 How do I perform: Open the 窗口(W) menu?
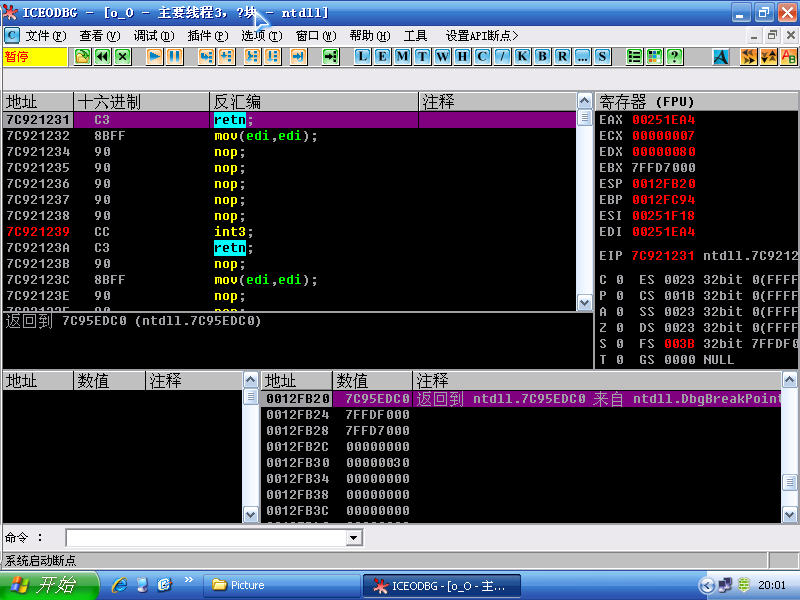click(316, 36)
